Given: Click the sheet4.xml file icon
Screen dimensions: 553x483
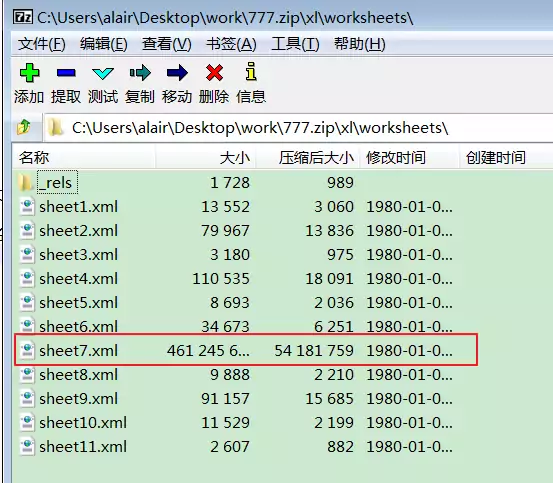Looking at the screenshot, I should (27, 279).
